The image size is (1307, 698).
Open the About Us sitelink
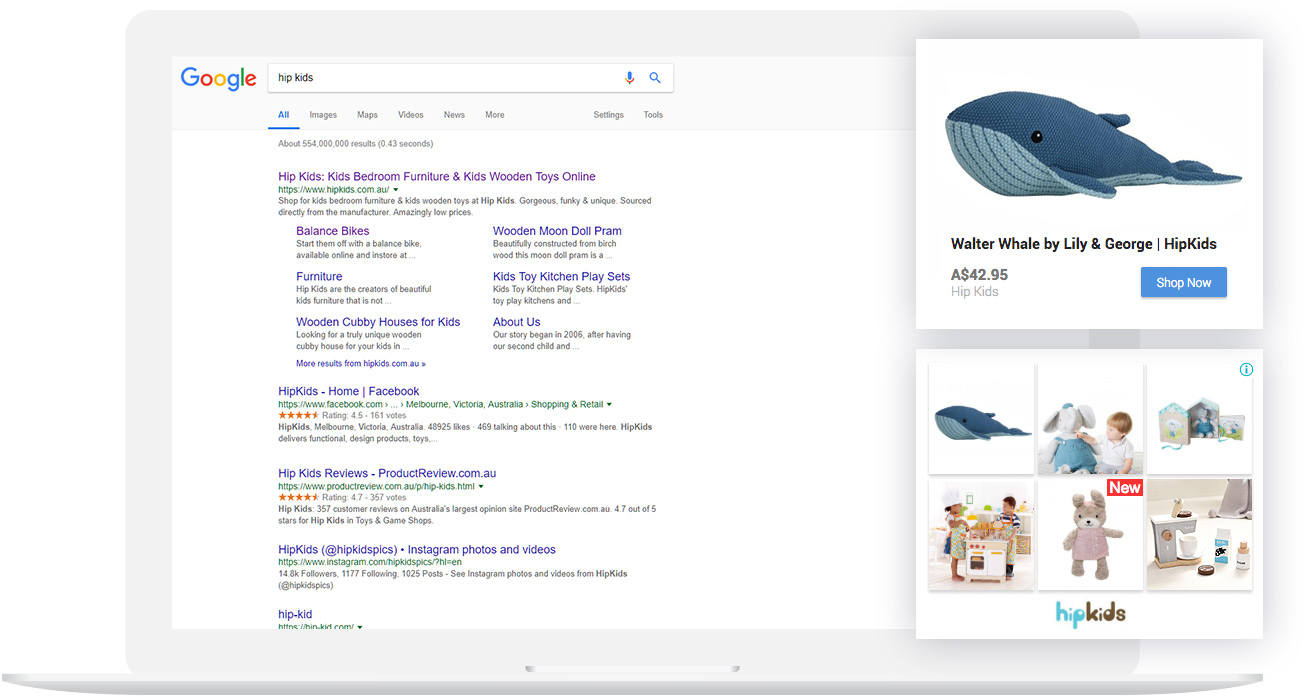[517, 322]
